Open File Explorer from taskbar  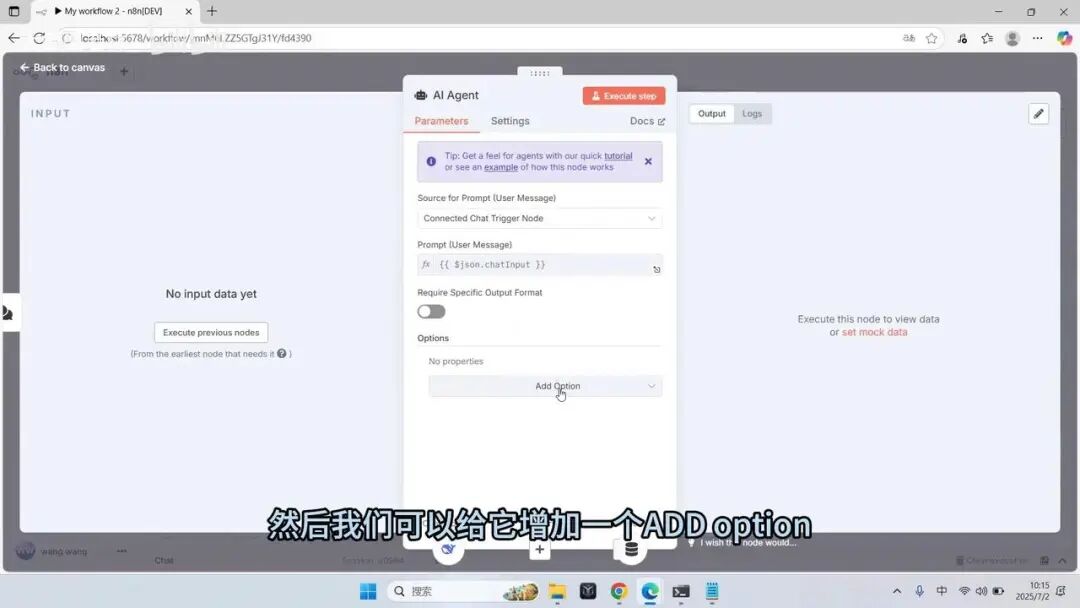pyautogui.click(x=557, y=591)
